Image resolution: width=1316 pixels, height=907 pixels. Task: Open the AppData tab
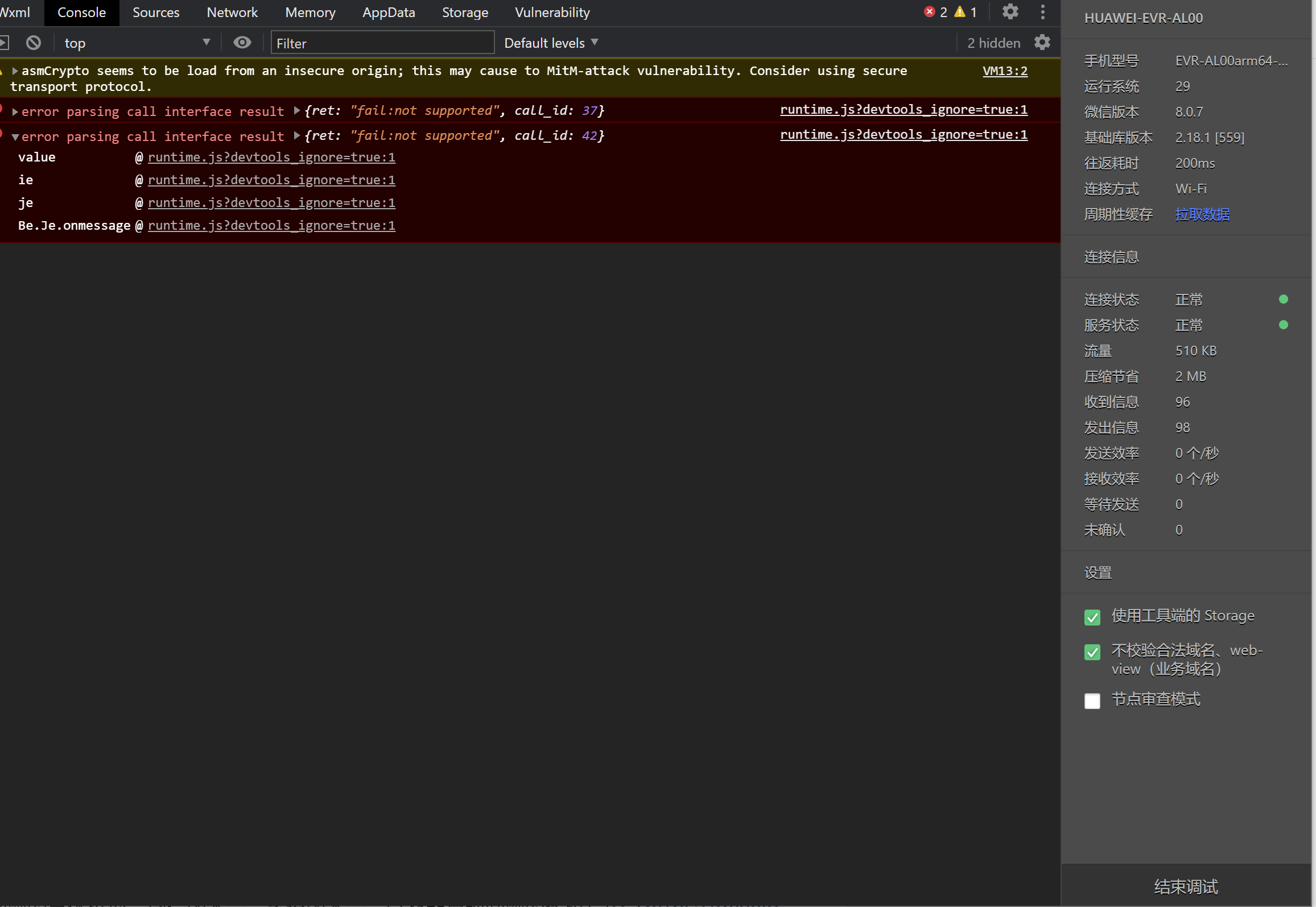[389, 13]
